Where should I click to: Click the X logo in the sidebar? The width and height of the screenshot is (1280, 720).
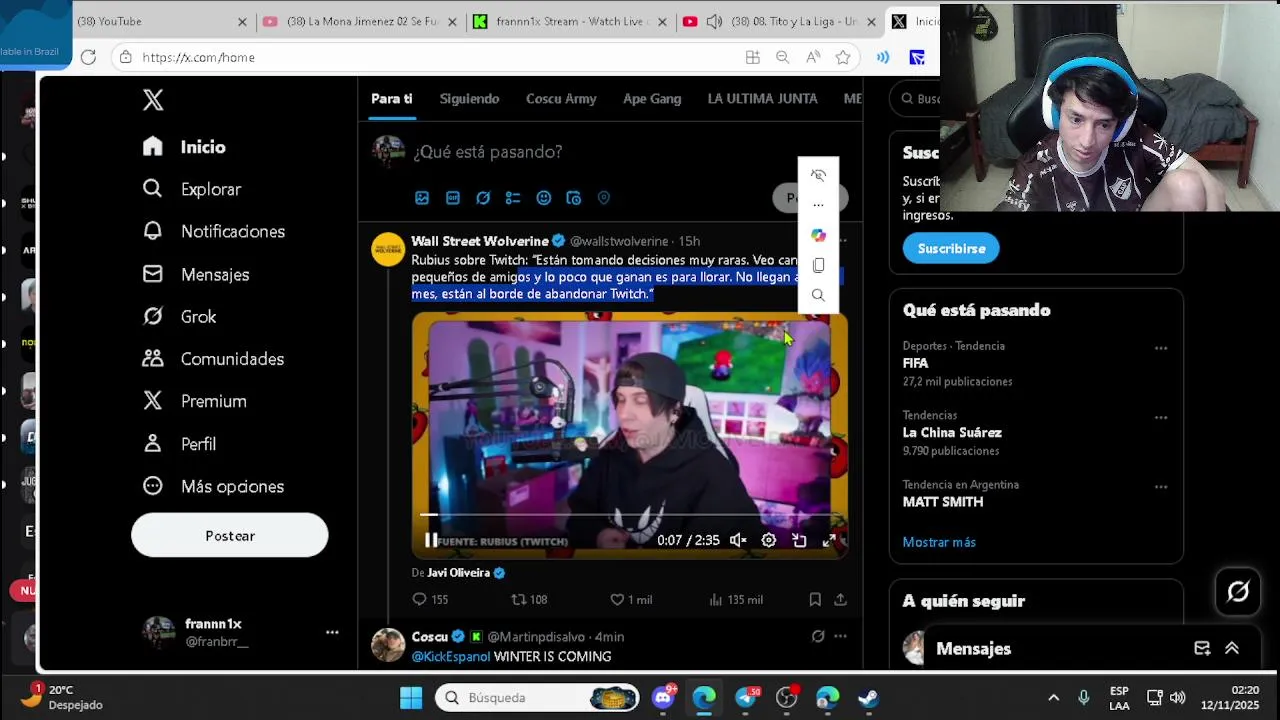(153, 99)
